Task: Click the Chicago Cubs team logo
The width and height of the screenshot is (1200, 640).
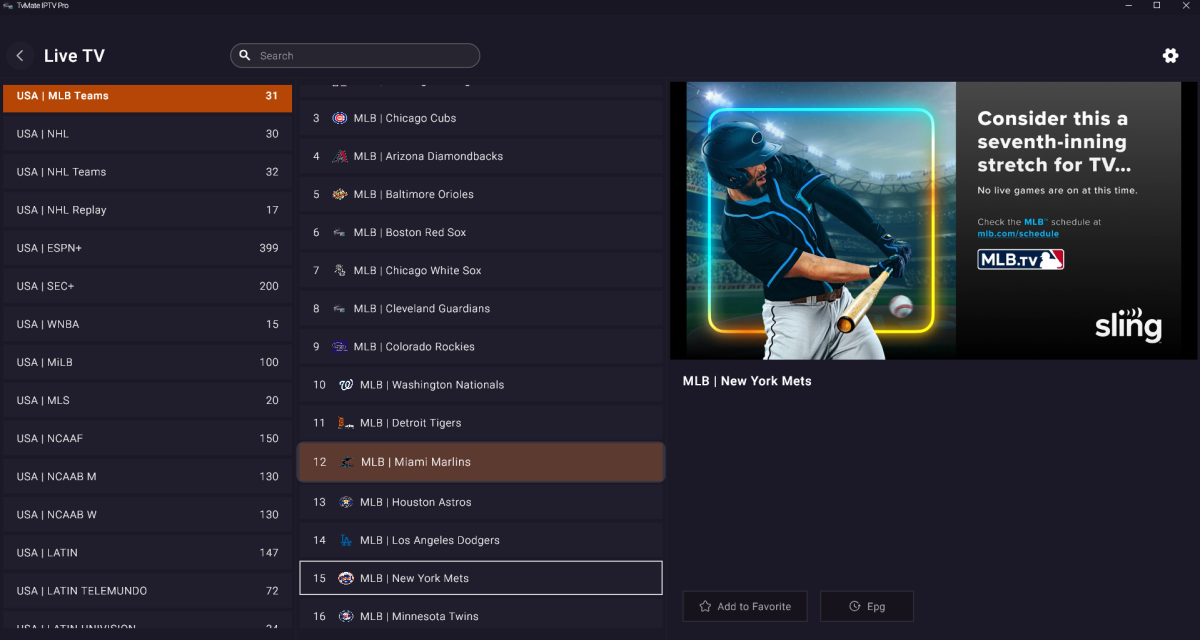Action: point(340,118)
